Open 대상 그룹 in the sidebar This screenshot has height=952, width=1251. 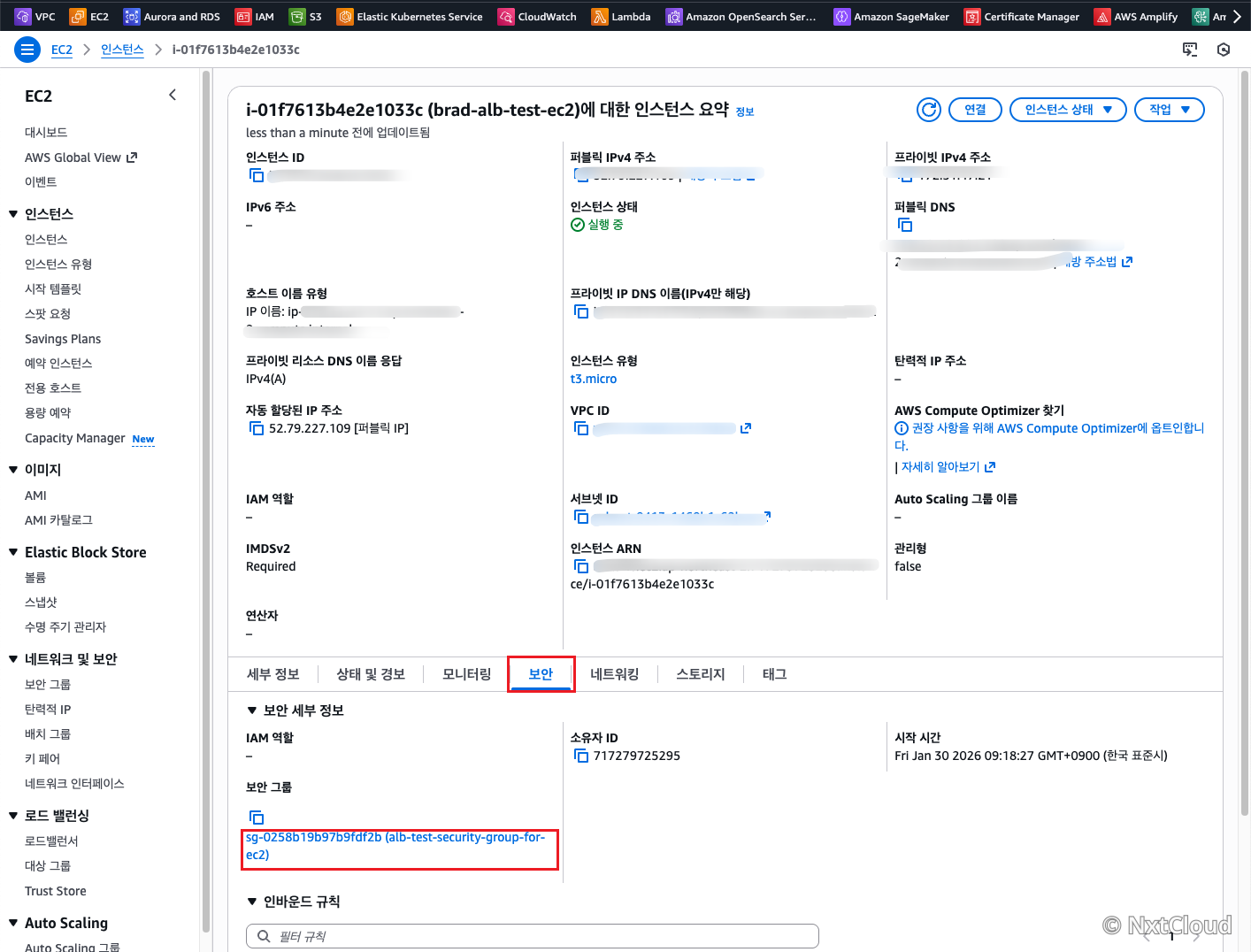48,866
